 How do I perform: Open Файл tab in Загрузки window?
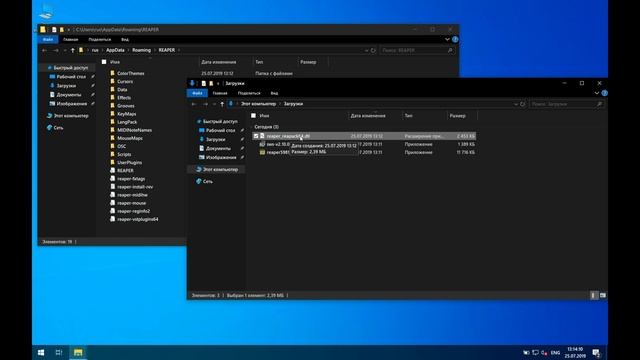197,93
